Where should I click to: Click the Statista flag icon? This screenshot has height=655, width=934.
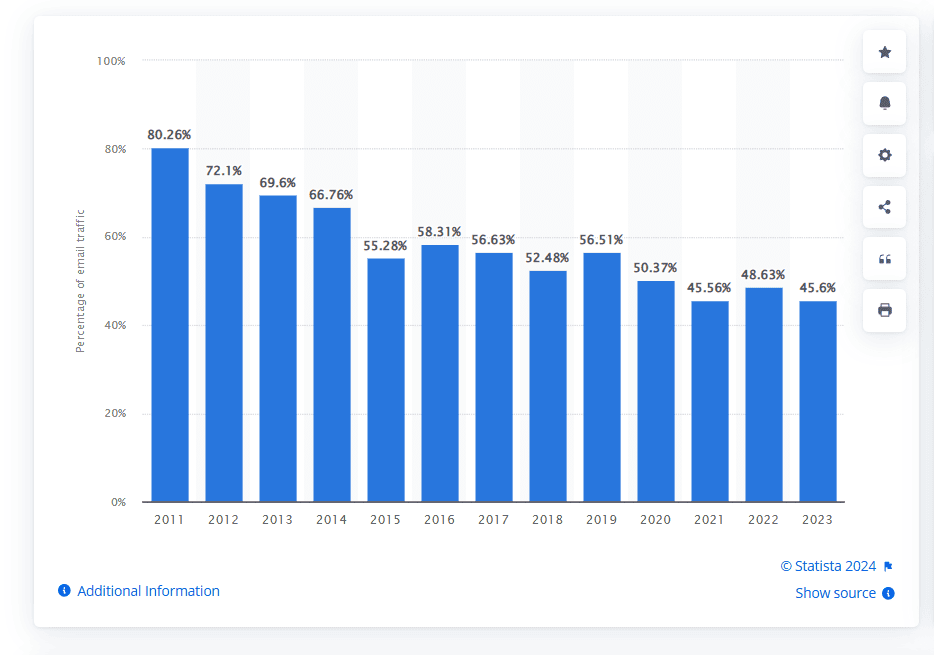pos(888,567)
